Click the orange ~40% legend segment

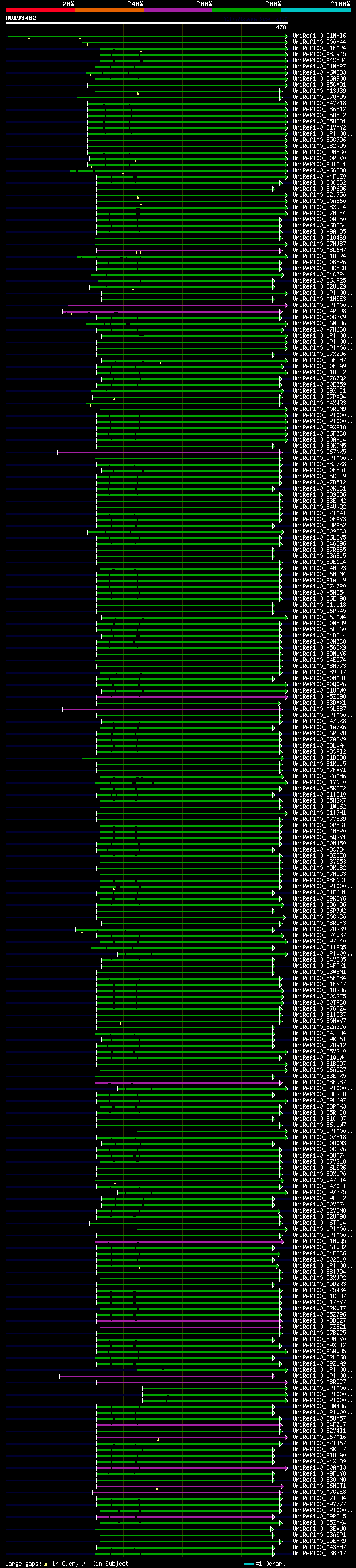(x=109, y=10)
